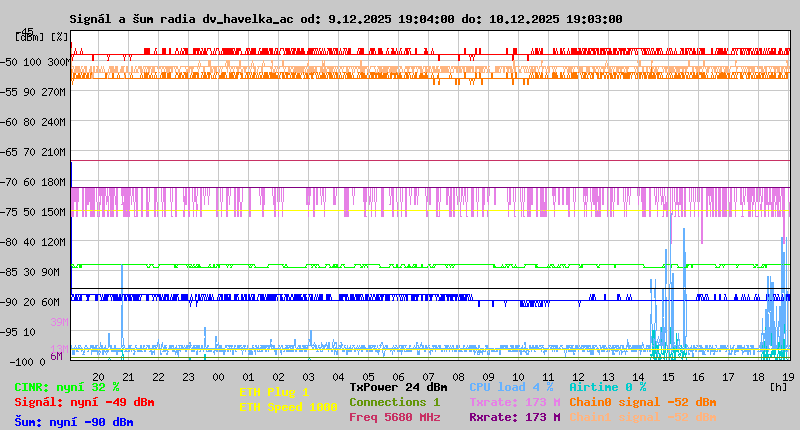Click the 'TxPower 24 dBm' legend label
This screenshot has width=800, height=430.
pyautogui.click(x=398, y=388)
